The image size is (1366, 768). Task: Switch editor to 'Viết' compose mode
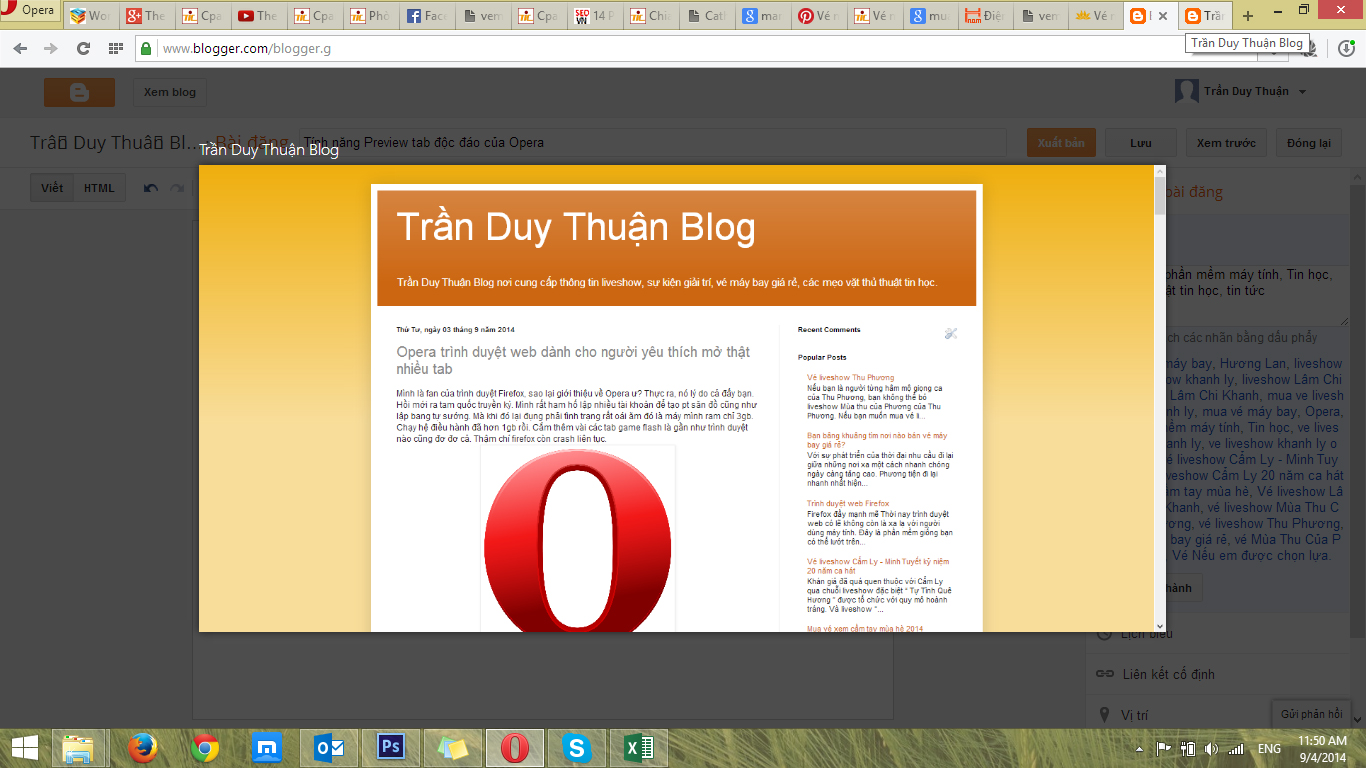(52, 188)
